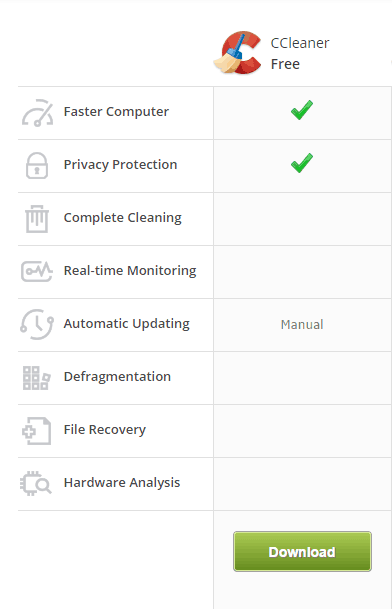Select the Manual updating text
The width and height of the screenshot is (392, 609).
(x=302, y=324)
